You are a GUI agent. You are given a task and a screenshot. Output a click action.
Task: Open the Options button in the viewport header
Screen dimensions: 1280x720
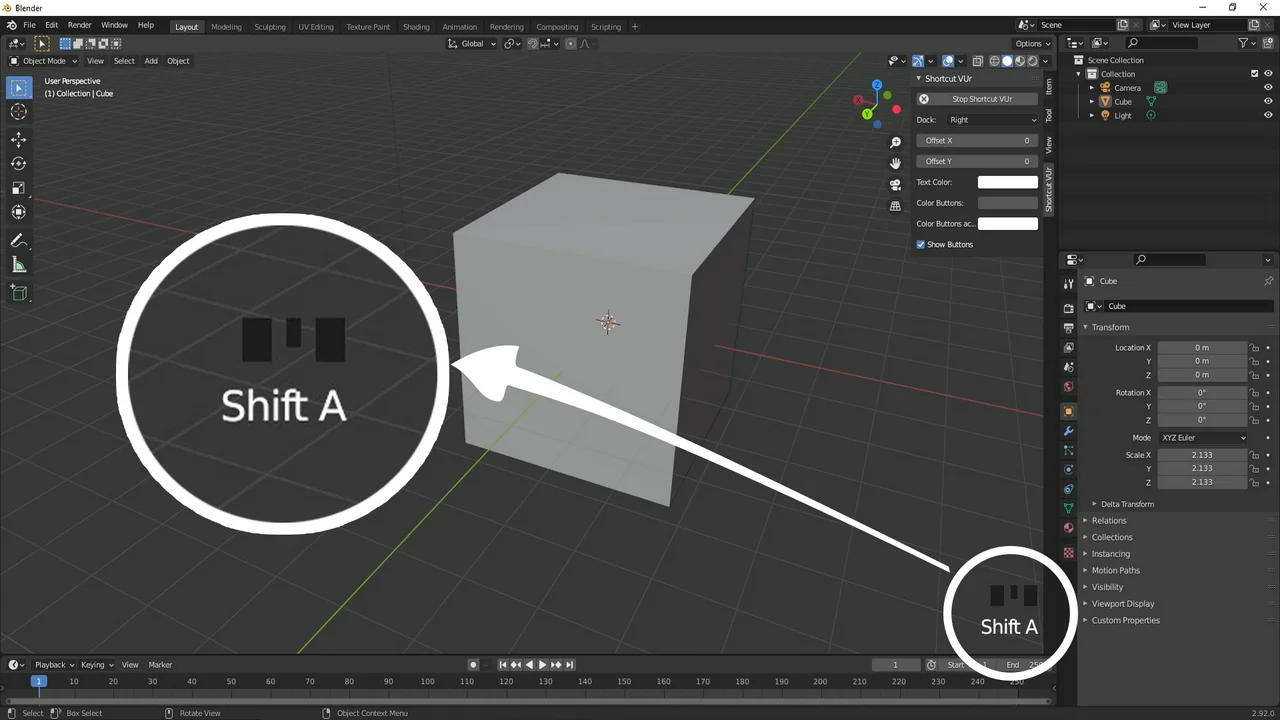(1032, 44)
